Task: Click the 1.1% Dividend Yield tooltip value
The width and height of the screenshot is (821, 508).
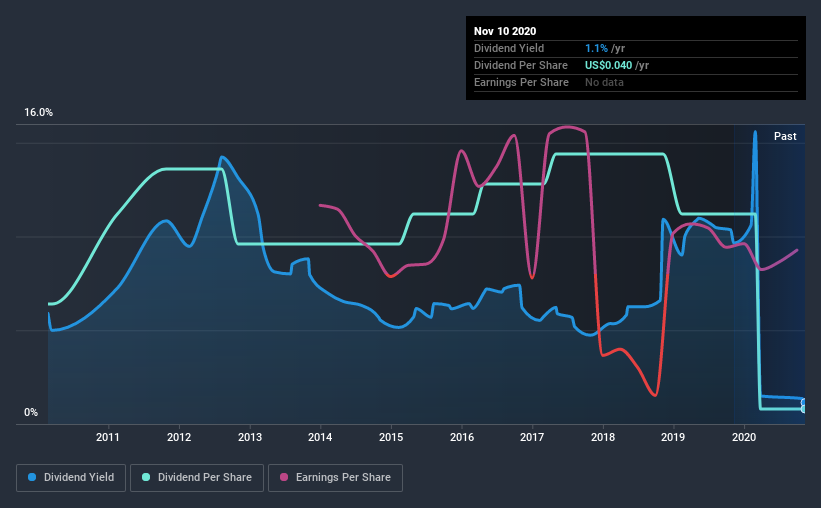Action: point(596,48)
